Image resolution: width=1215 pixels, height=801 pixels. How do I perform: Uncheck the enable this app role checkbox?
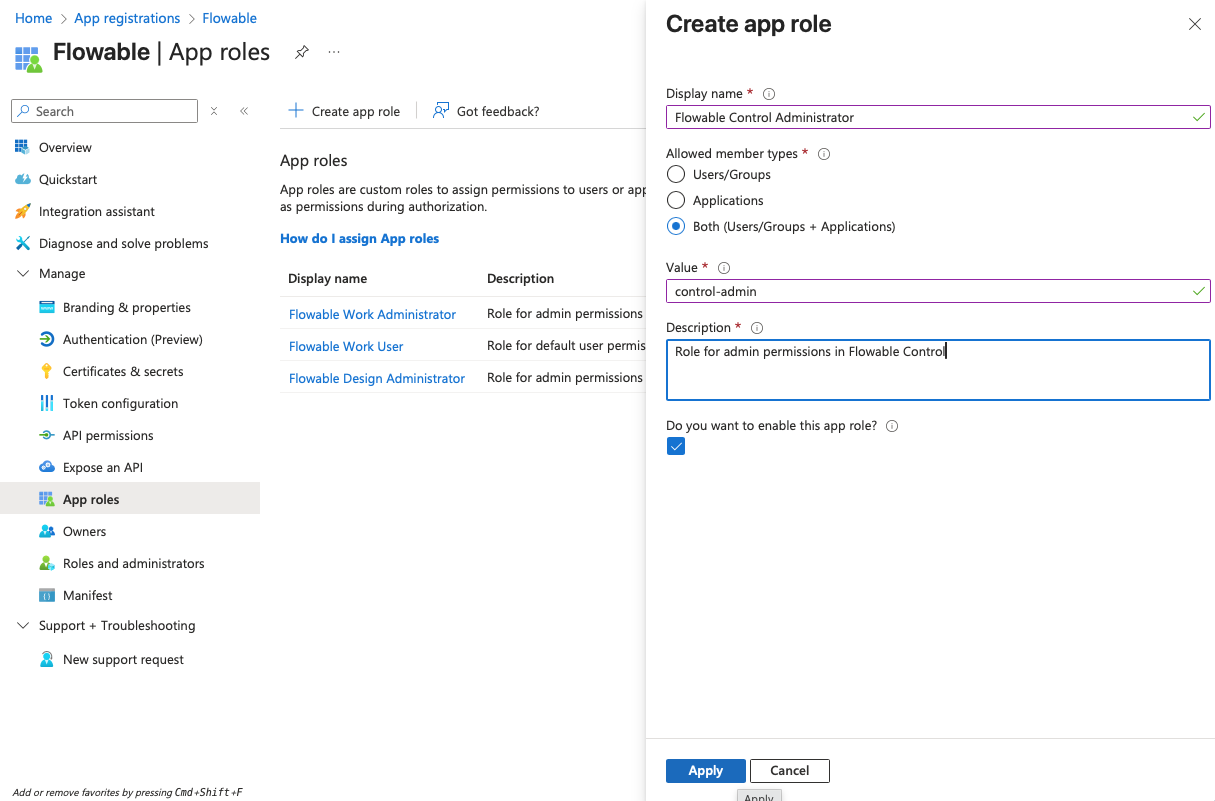point(676,447)
